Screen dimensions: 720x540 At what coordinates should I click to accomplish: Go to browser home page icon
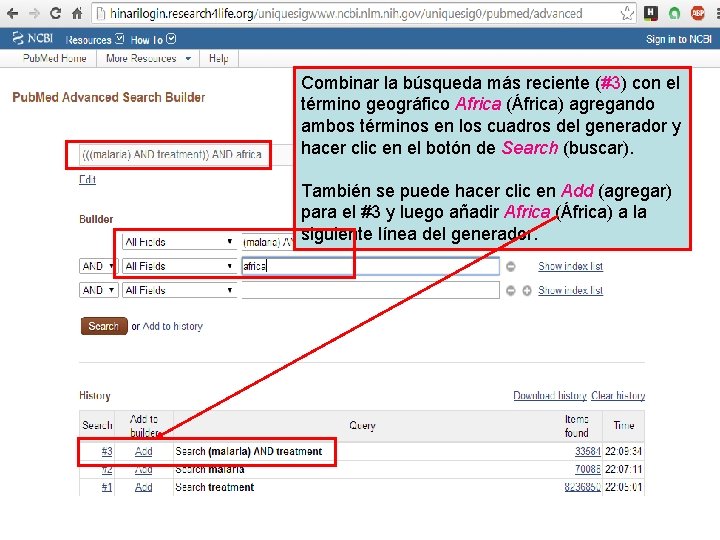click(x=77, y=13)
